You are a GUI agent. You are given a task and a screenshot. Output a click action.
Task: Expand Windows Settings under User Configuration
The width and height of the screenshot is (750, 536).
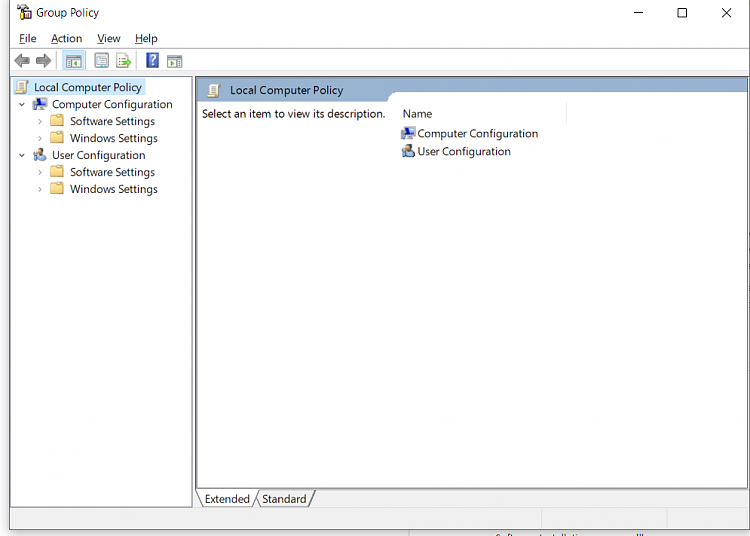(x=40, y=190)
